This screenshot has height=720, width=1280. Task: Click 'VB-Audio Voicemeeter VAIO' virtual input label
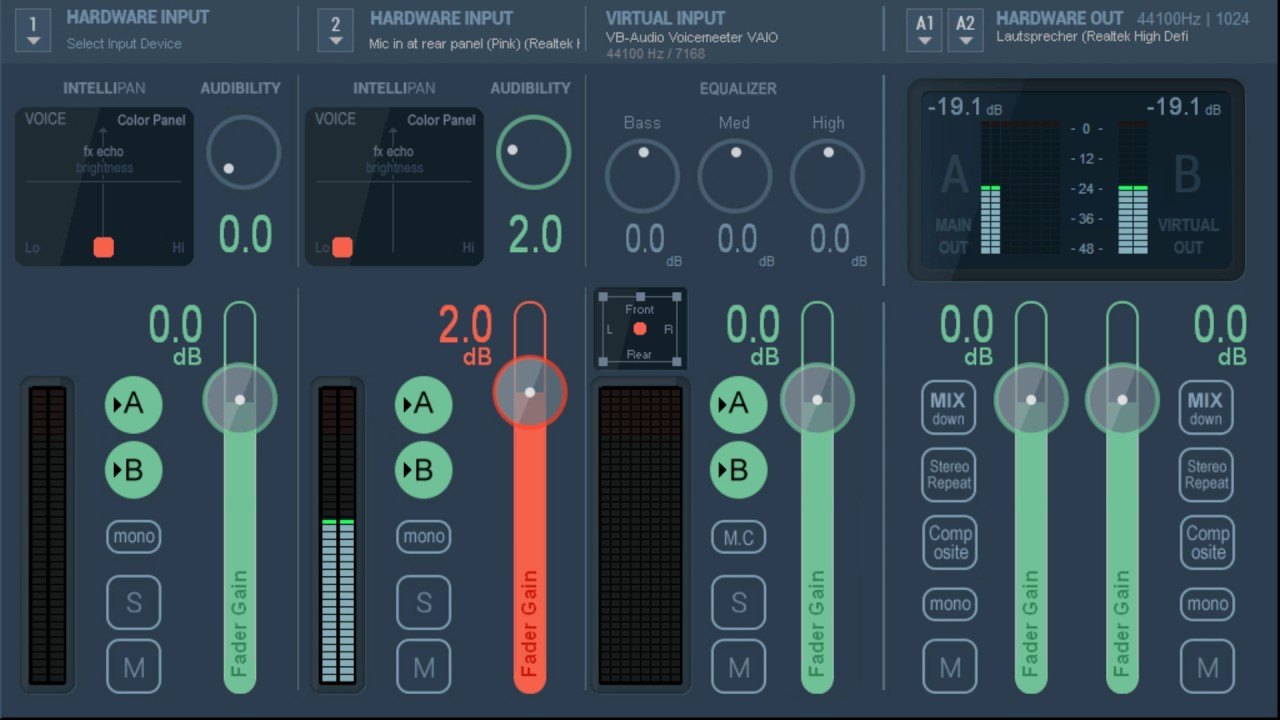point(692,38)
